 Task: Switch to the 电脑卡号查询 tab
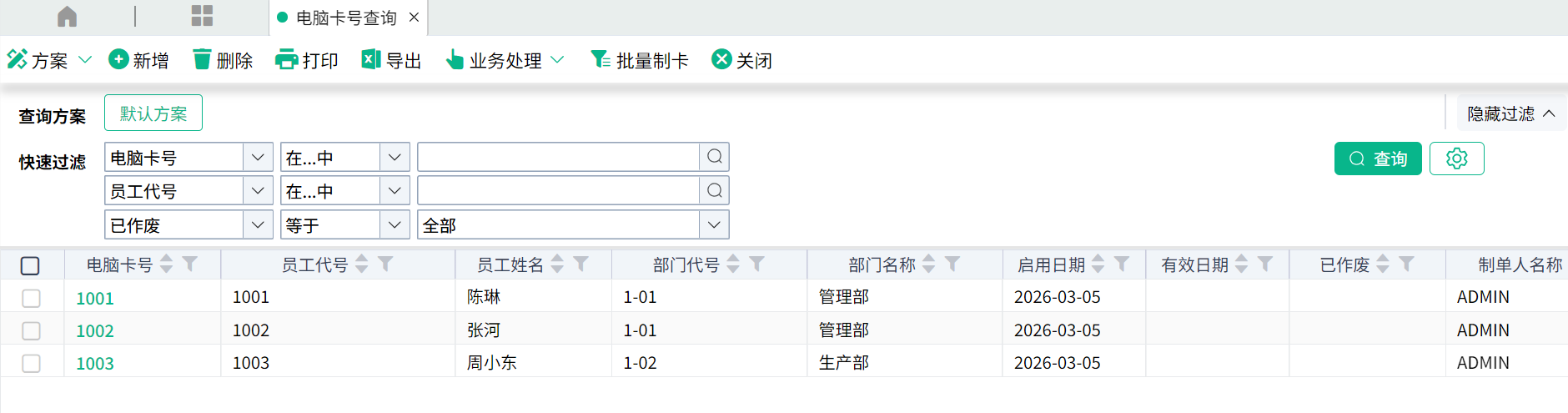(x=345, y=18)
